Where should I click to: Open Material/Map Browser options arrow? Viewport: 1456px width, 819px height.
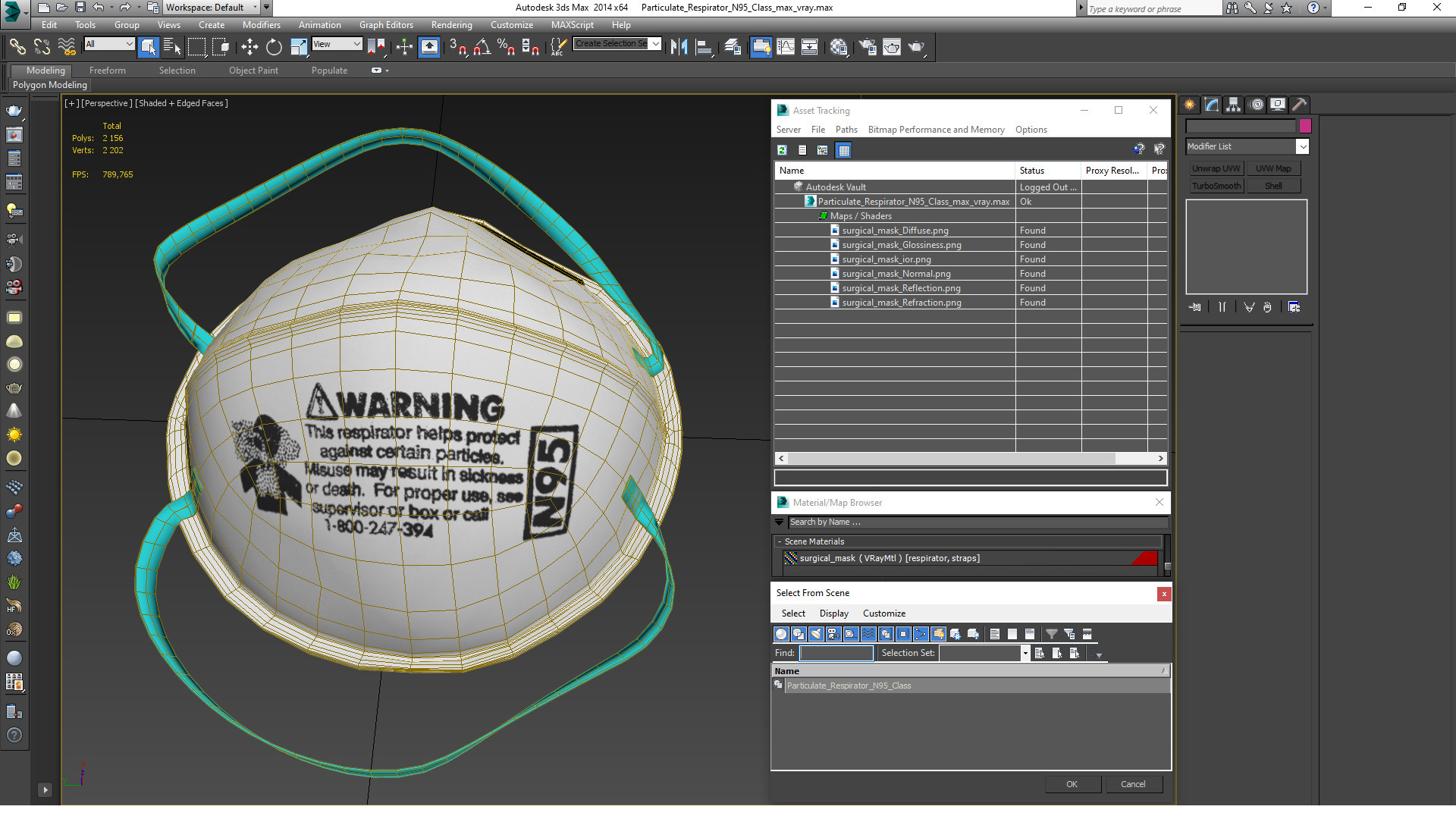tap(780, 522)
